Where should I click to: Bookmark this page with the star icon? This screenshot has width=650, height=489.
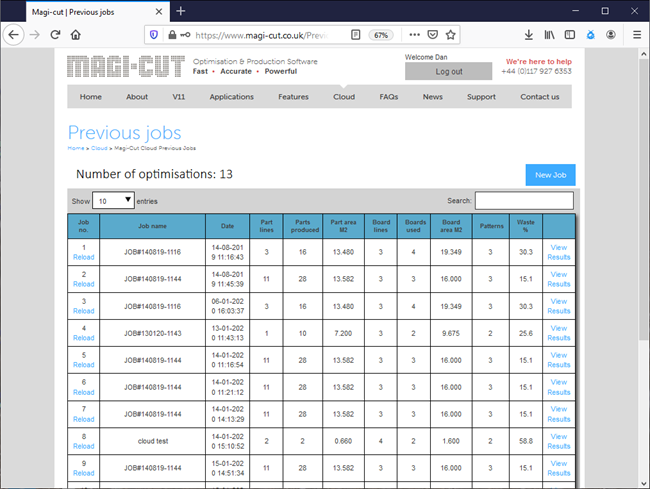451,34
